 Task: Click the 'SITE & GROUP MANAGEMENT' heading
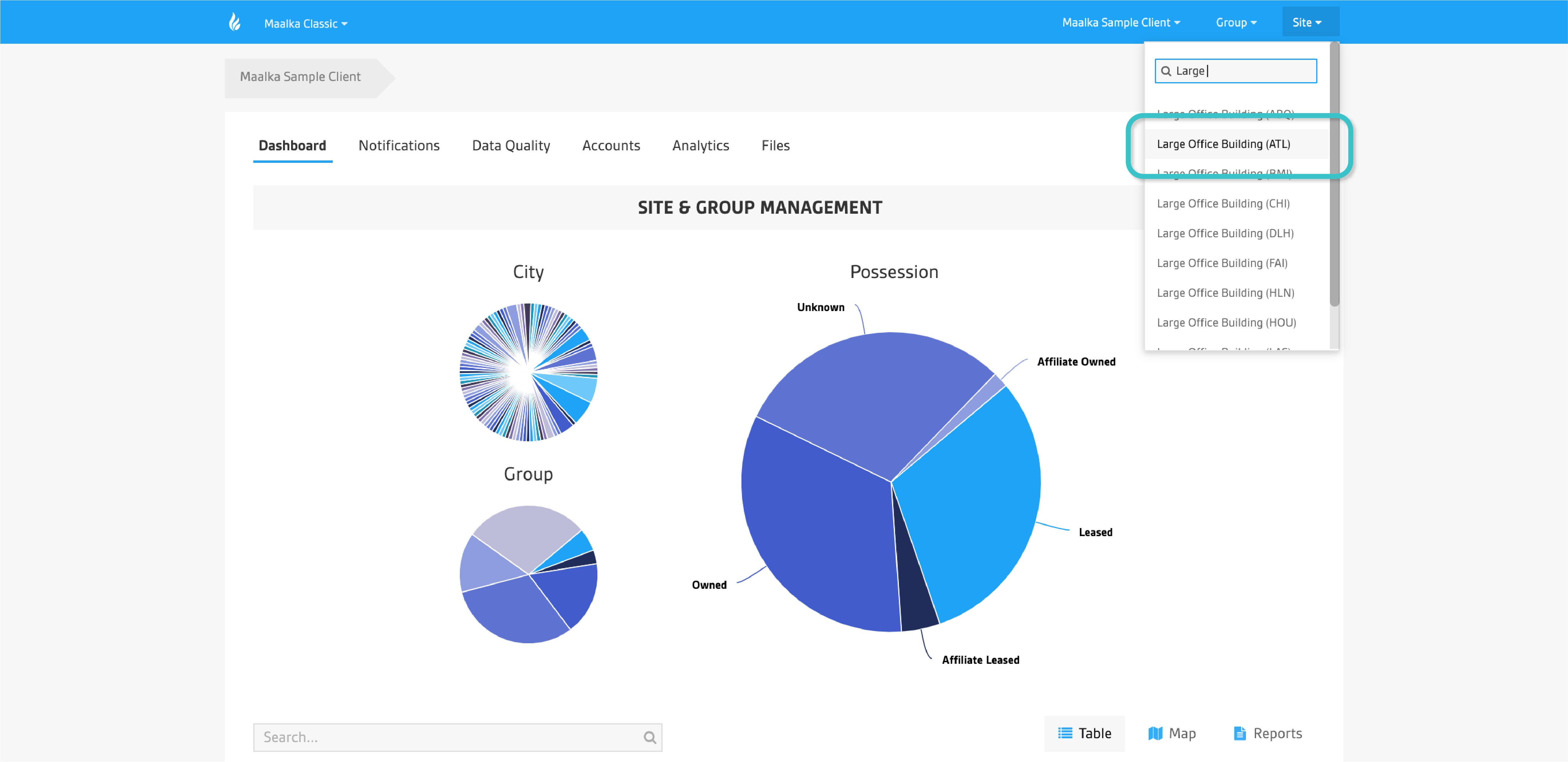pyautogui.click(x=760, y=207)
